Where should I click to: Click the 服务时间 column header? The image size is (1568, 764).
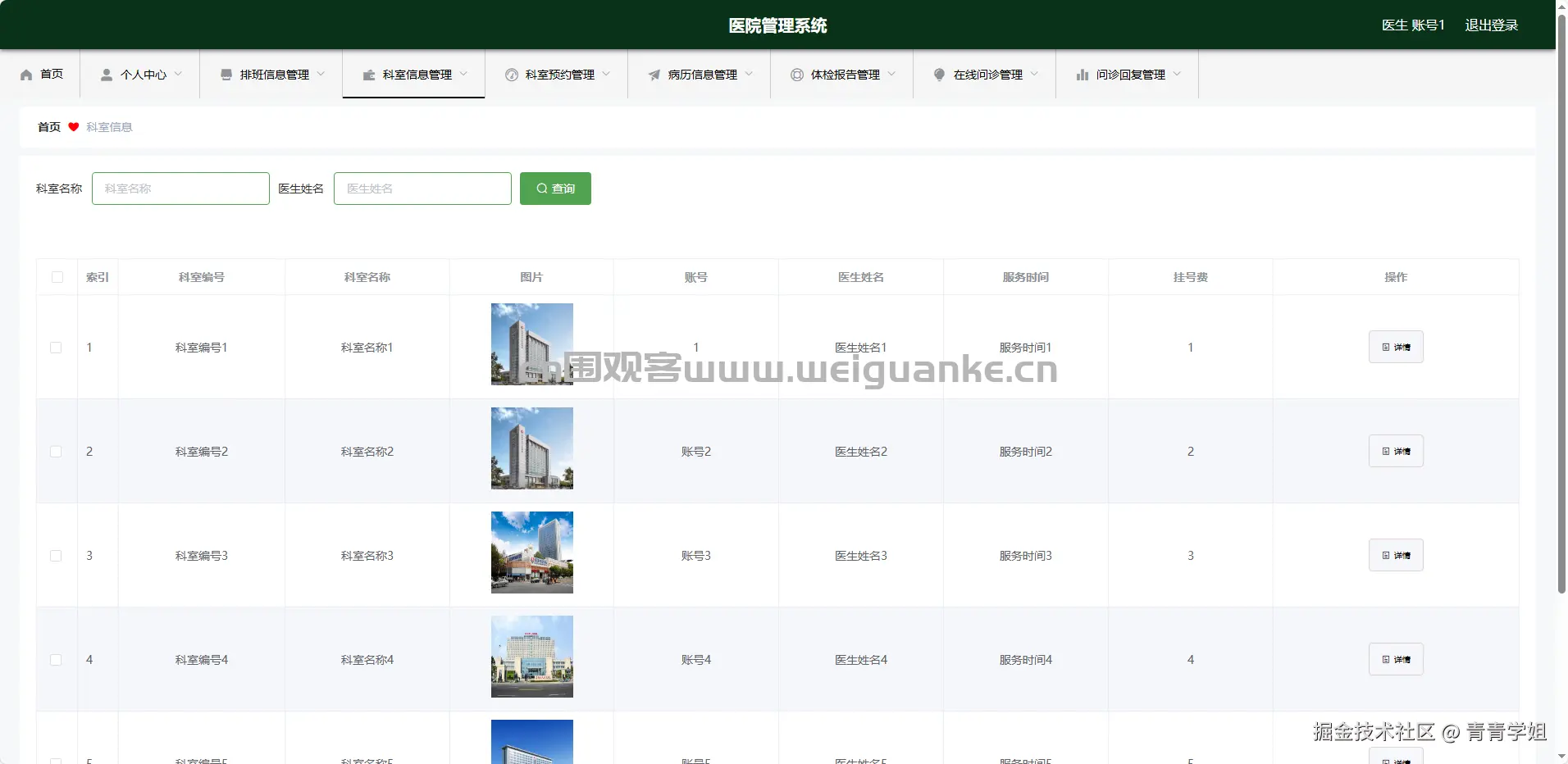click(1026, 277)
